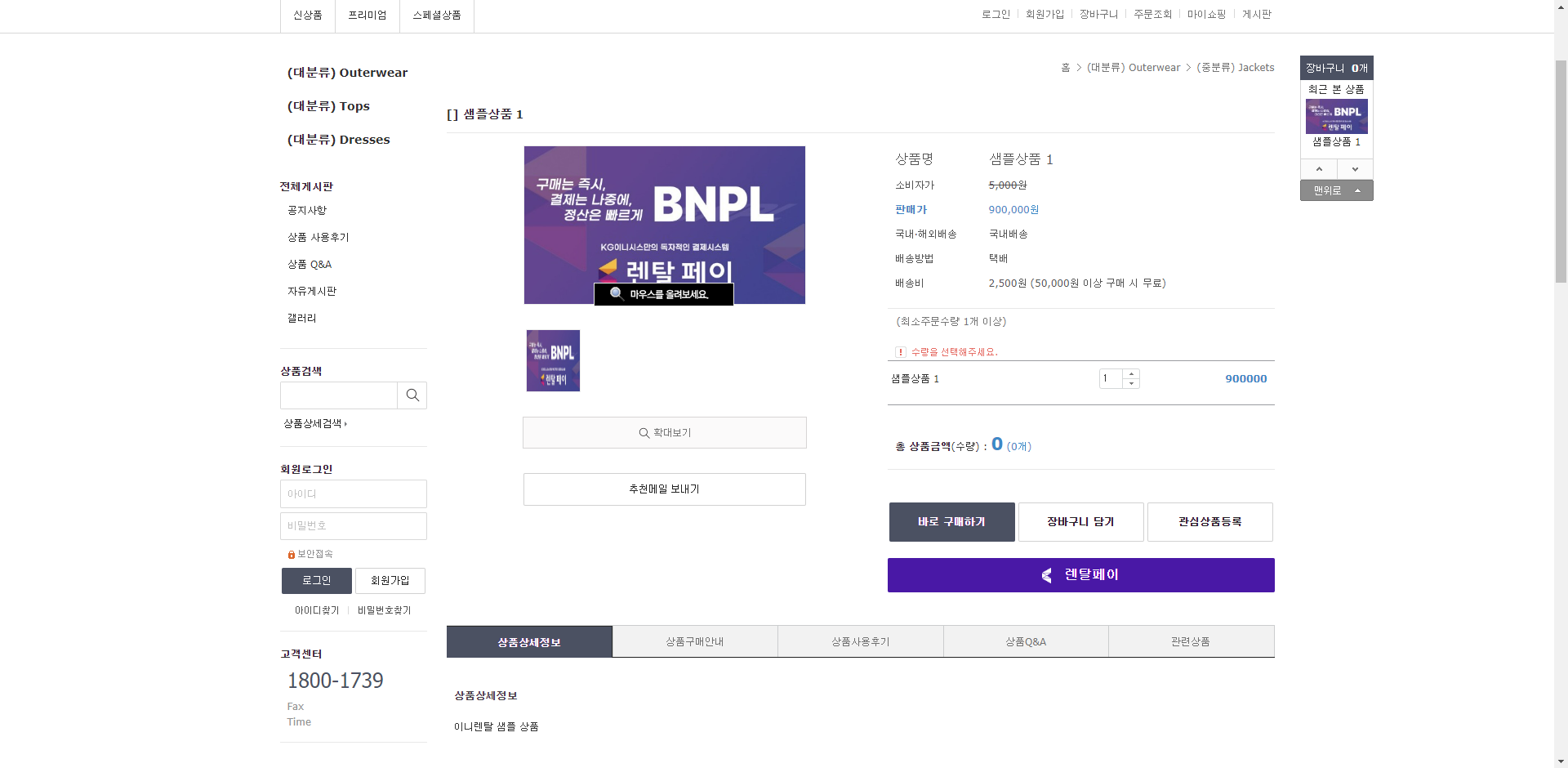1568x768 pixels.
Task: Open 장바구니 link in top bar
Action: point(1098,15)
